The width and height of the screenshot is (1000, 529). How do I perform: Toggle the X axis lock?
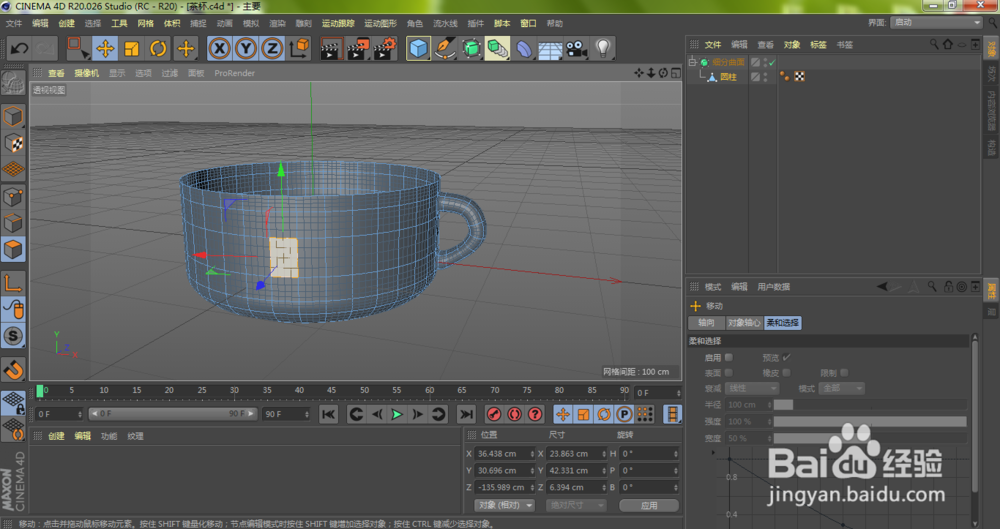pos(219,48)
